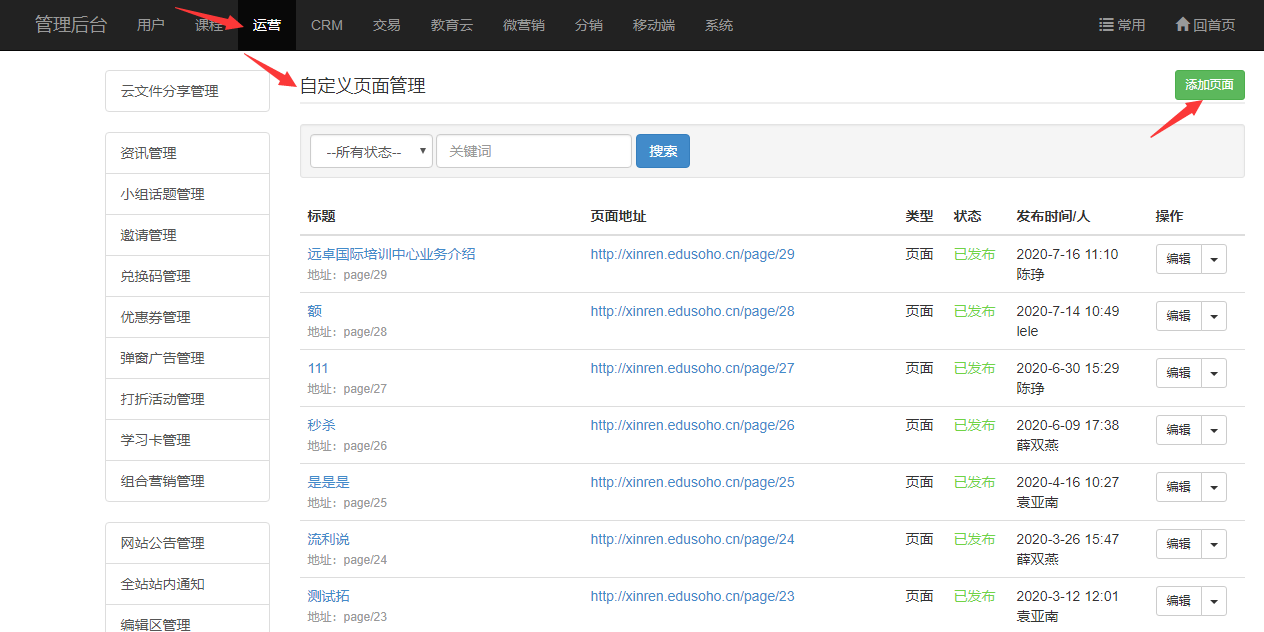
Task: Open the 远卓国际培训中心业务介绍 title link
Action: coord(391,254)
